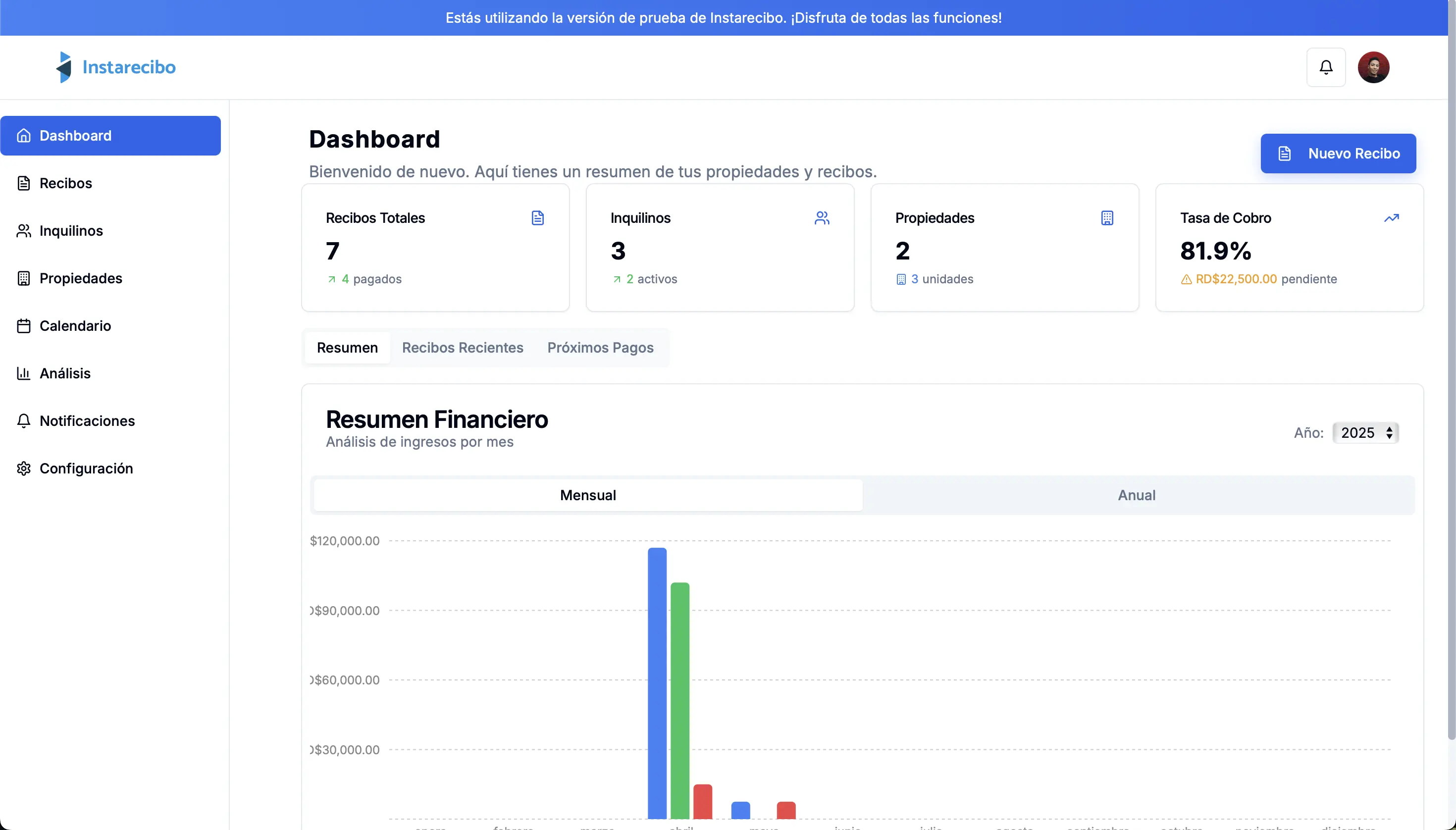Open Configuración from the sidebar
This screenshot has width=1456, height=830.
[110, 468]
